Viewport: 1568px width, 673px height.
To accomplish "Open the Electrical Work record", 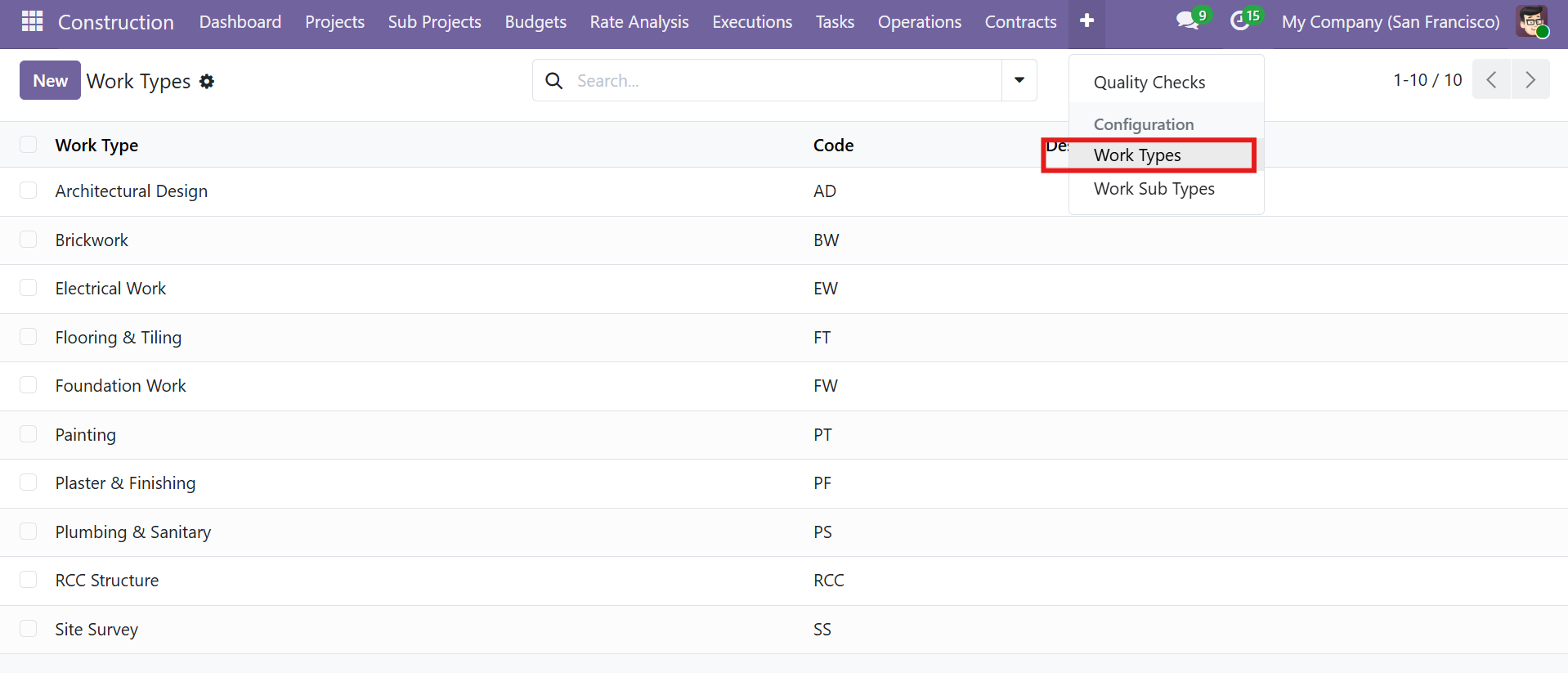I will point(110,289).
